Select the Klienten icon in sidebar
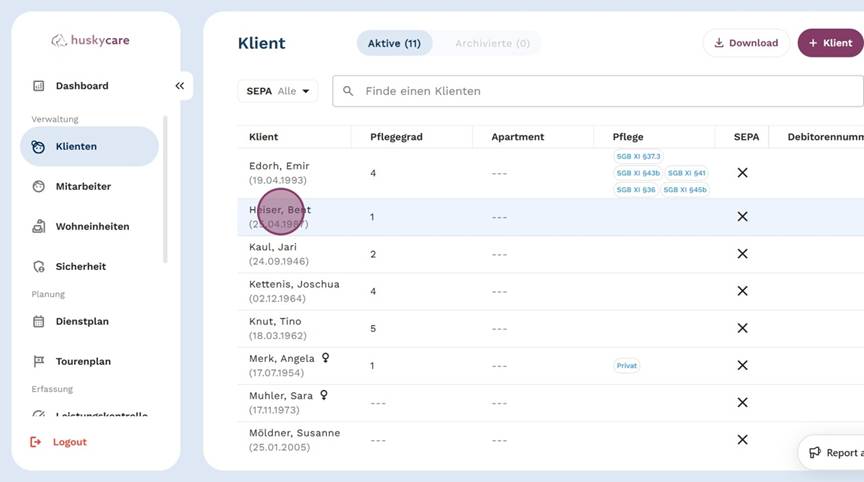The height and width of the screenshot is (482, 864). [x=38, y=146]
